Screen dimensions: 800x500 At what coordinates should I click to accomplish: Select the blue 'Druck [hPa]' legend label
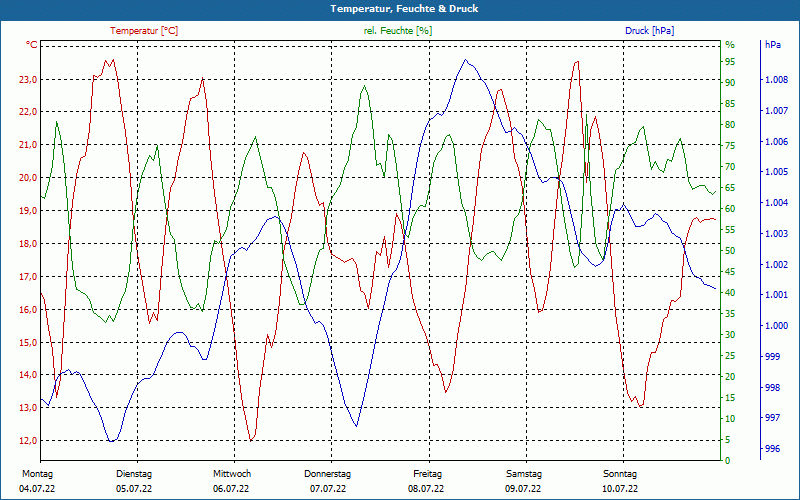pos(649,31)
